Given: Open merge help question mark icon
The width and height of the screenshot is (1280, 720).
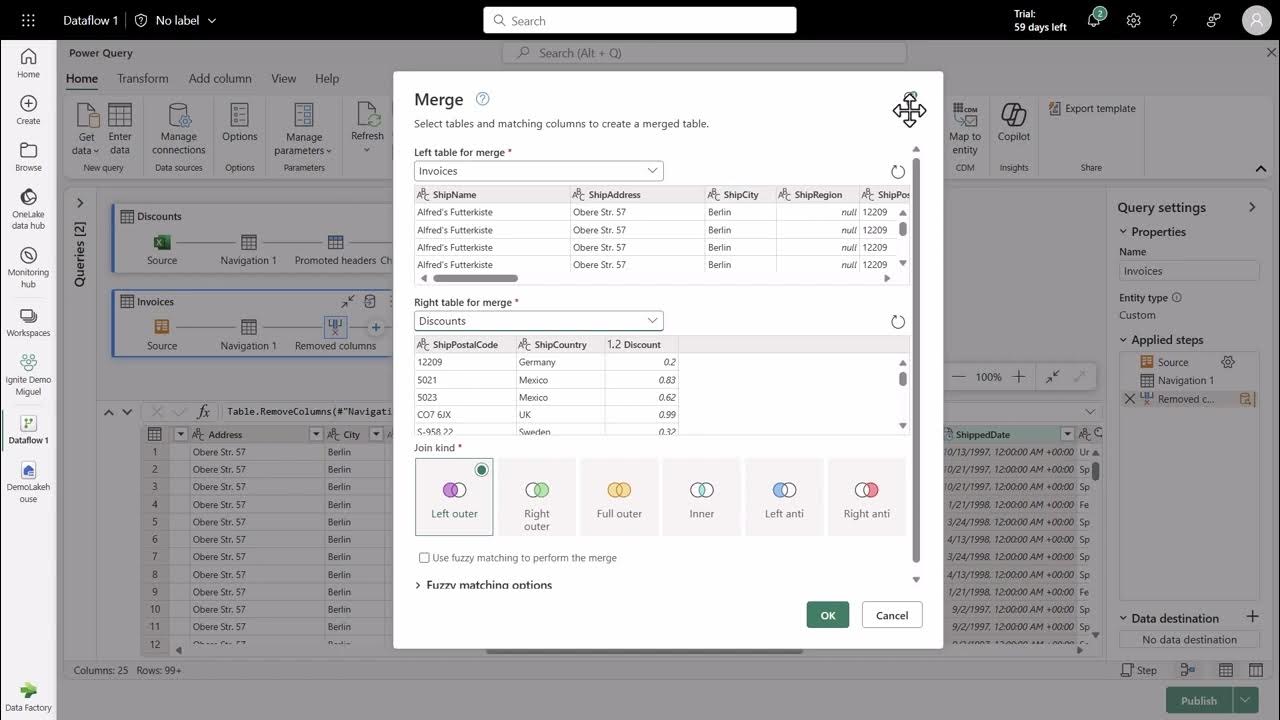Looking at the screenshot, I should click(483, 99).
